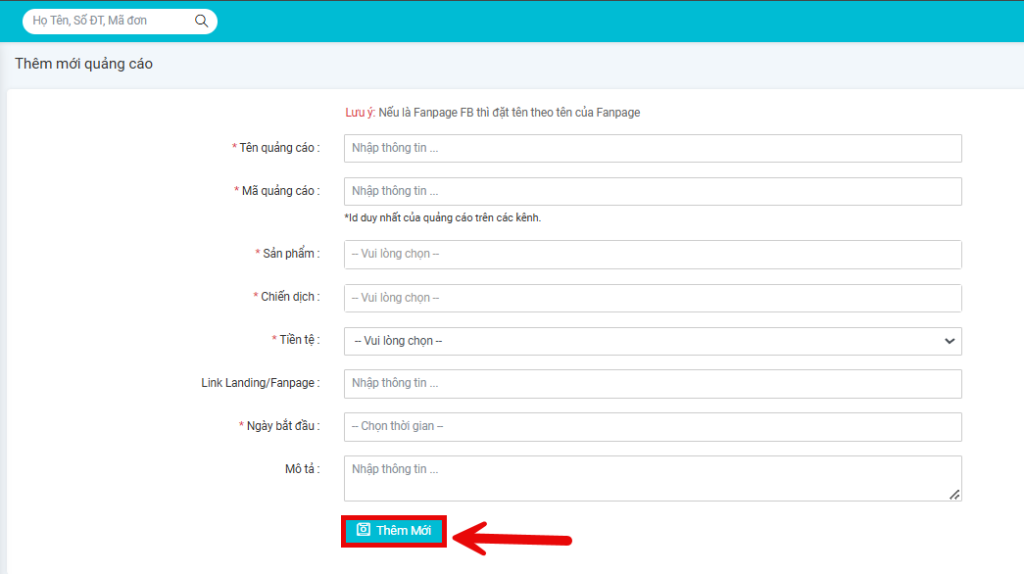Click the Mô tả textarea resize handle
Image resolution: width=1024 pixels, height=574 pixels.
(x=954, y=494)
